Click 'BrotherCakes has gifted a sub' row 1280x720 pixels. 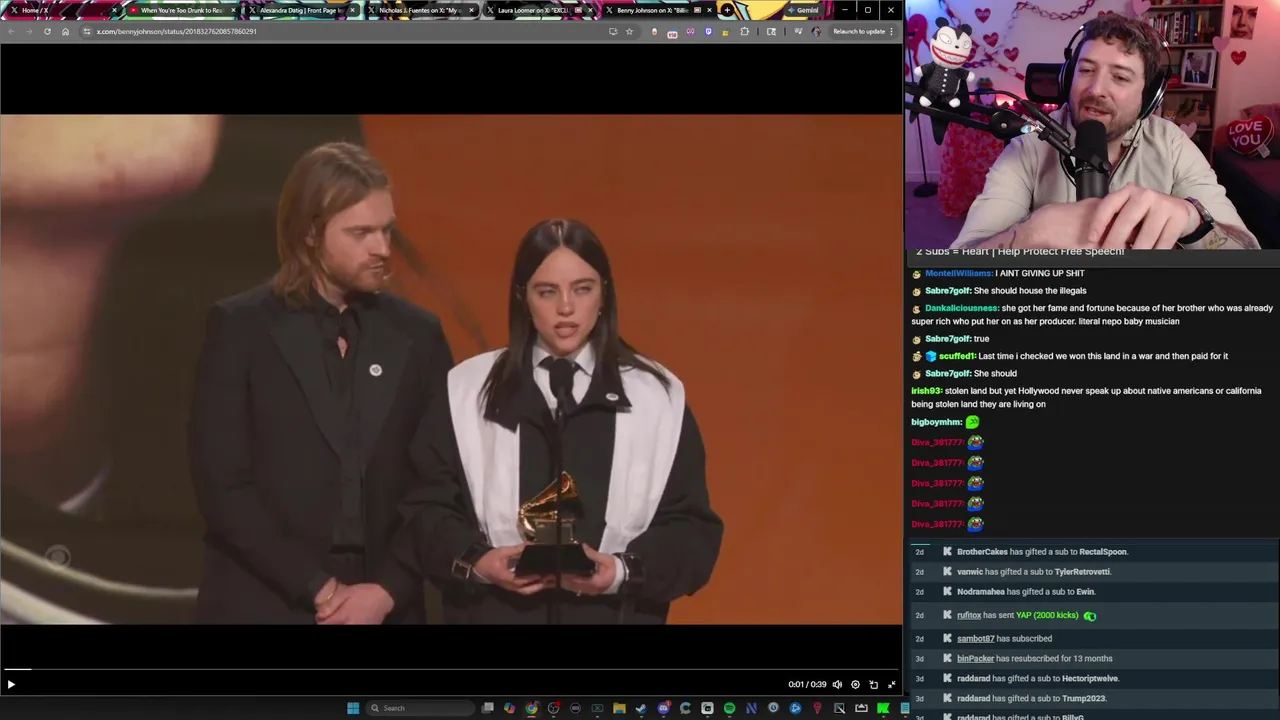(1094, 551)
